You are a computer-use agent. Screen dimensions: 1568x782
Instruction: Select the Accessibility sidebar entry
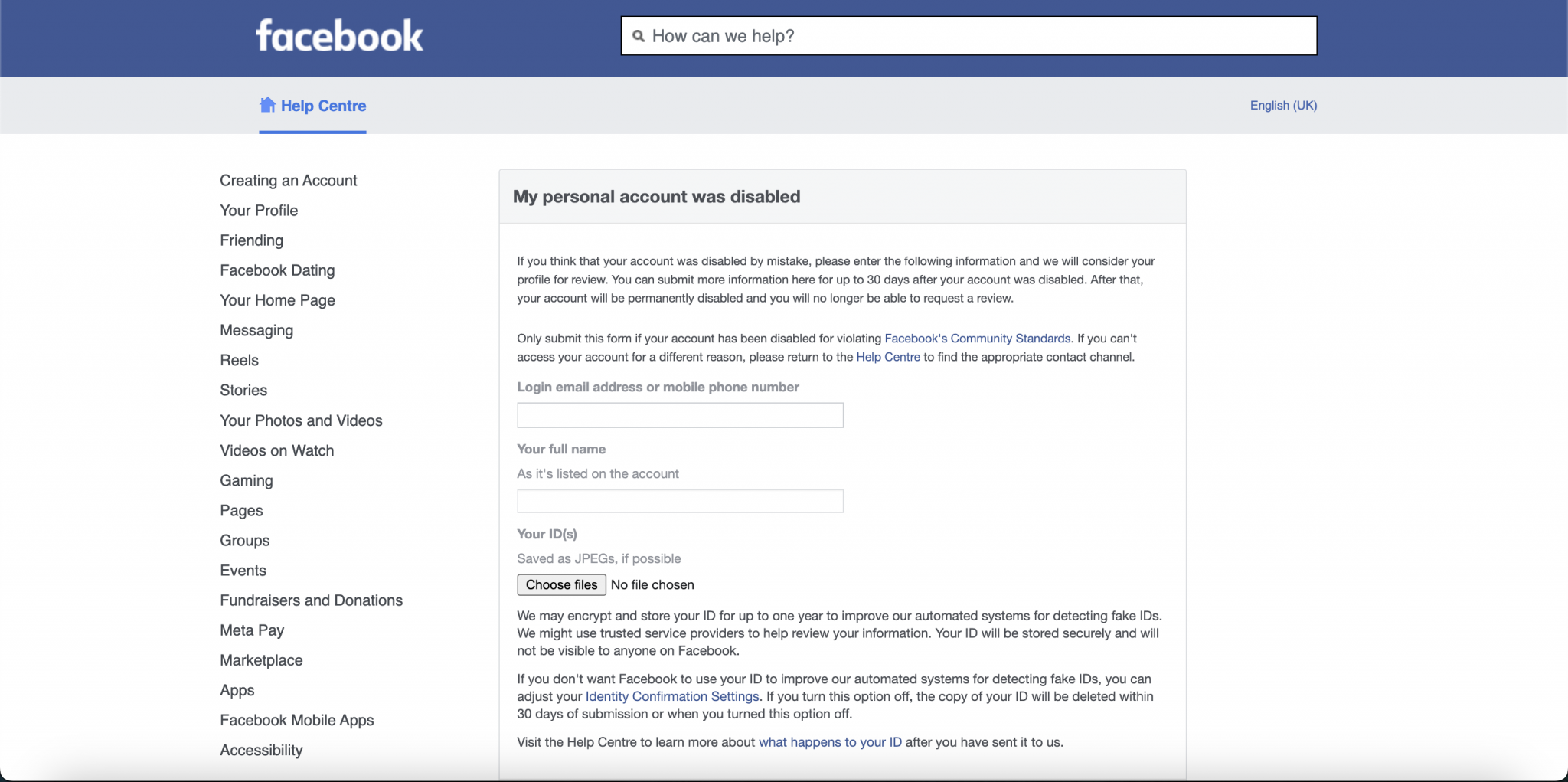[x=260, y=749]
